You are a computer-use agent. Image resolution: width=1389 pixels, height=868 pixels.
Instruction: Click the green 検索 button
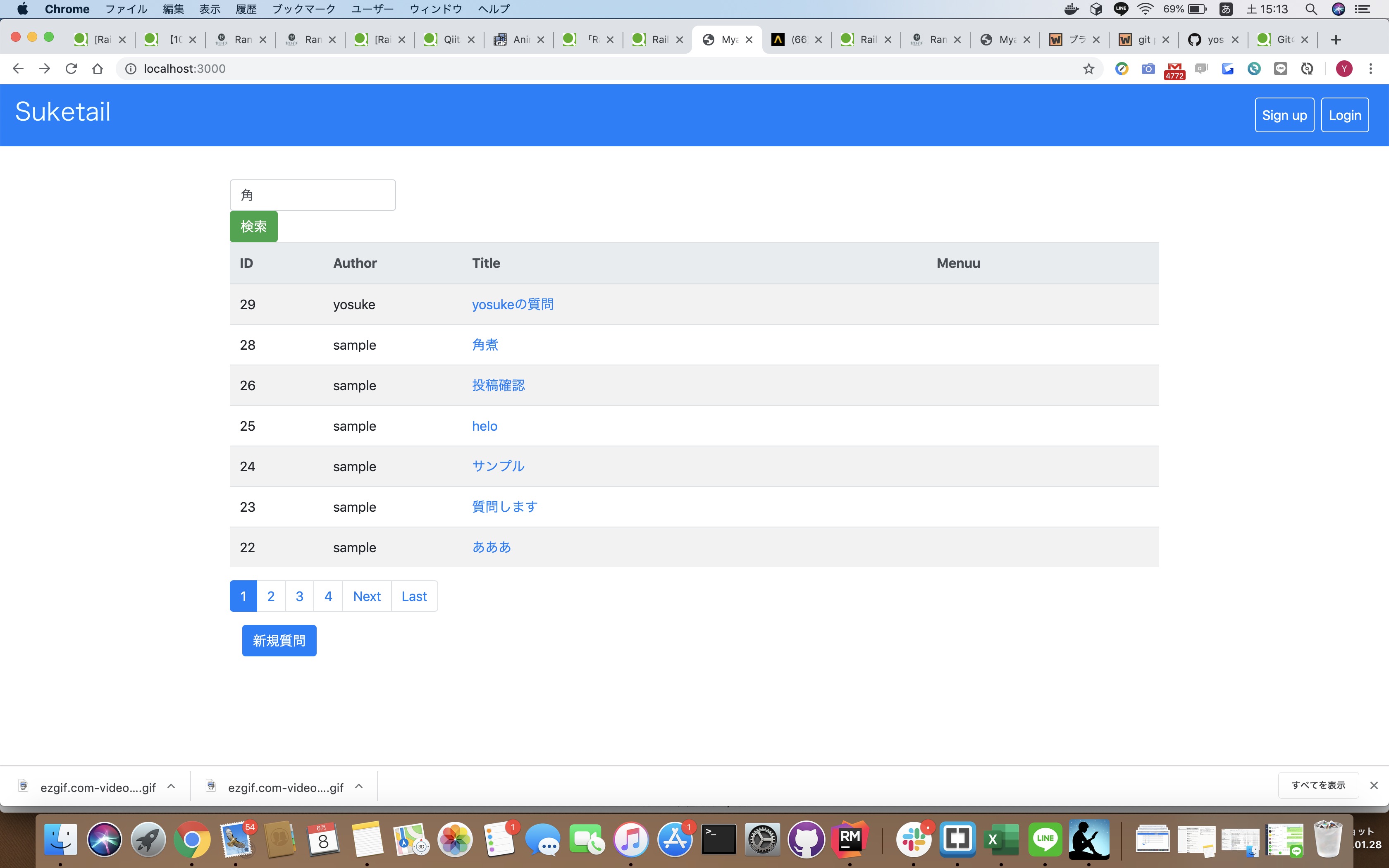tap(253, 226)
